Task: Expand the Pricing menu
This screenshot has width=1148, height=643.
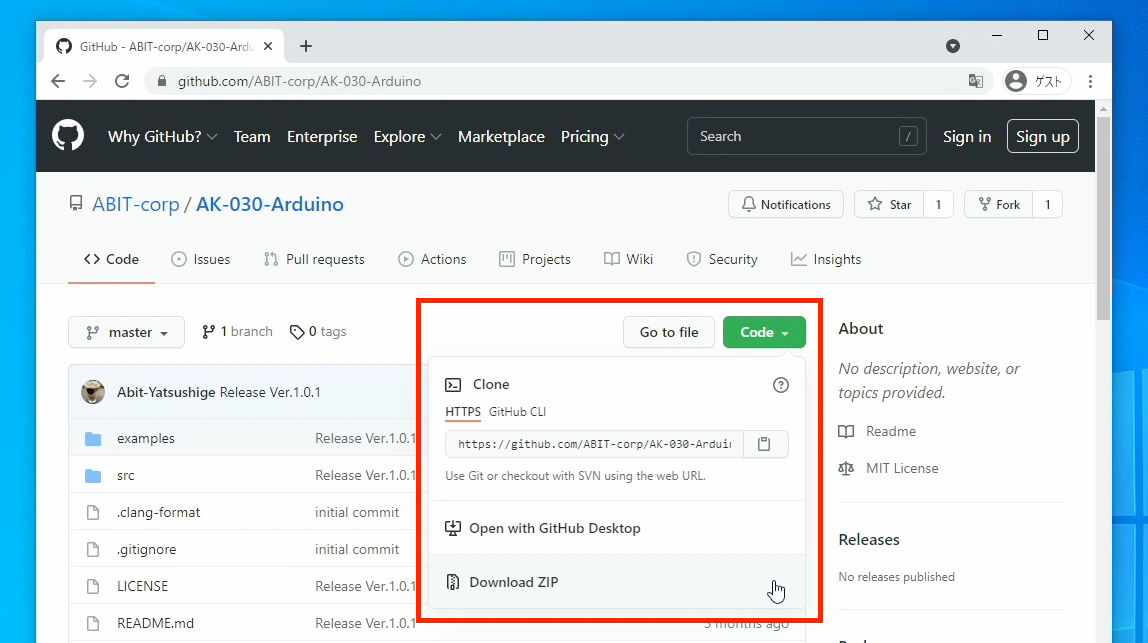Action: pyautogui.click(x=592, y=137)
